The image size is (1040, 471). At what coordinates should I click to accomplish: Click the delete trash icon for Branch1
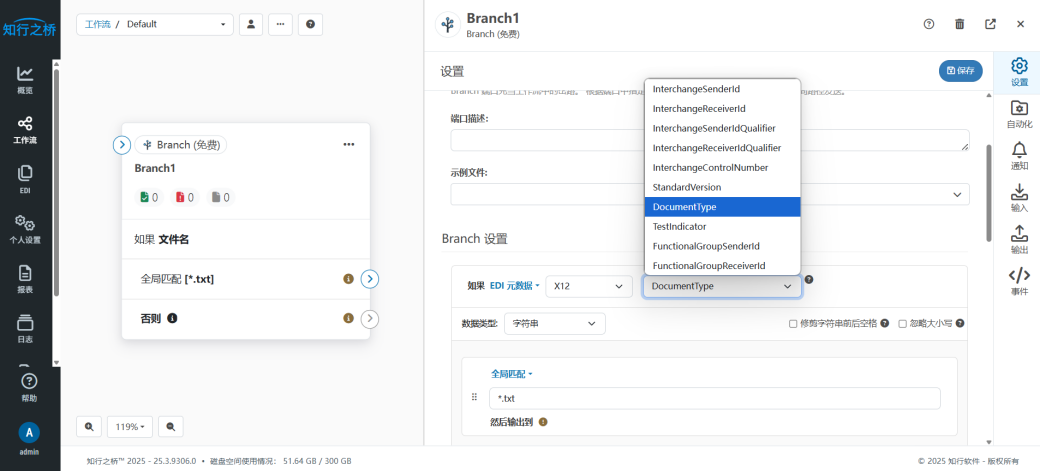click(960, 24)
